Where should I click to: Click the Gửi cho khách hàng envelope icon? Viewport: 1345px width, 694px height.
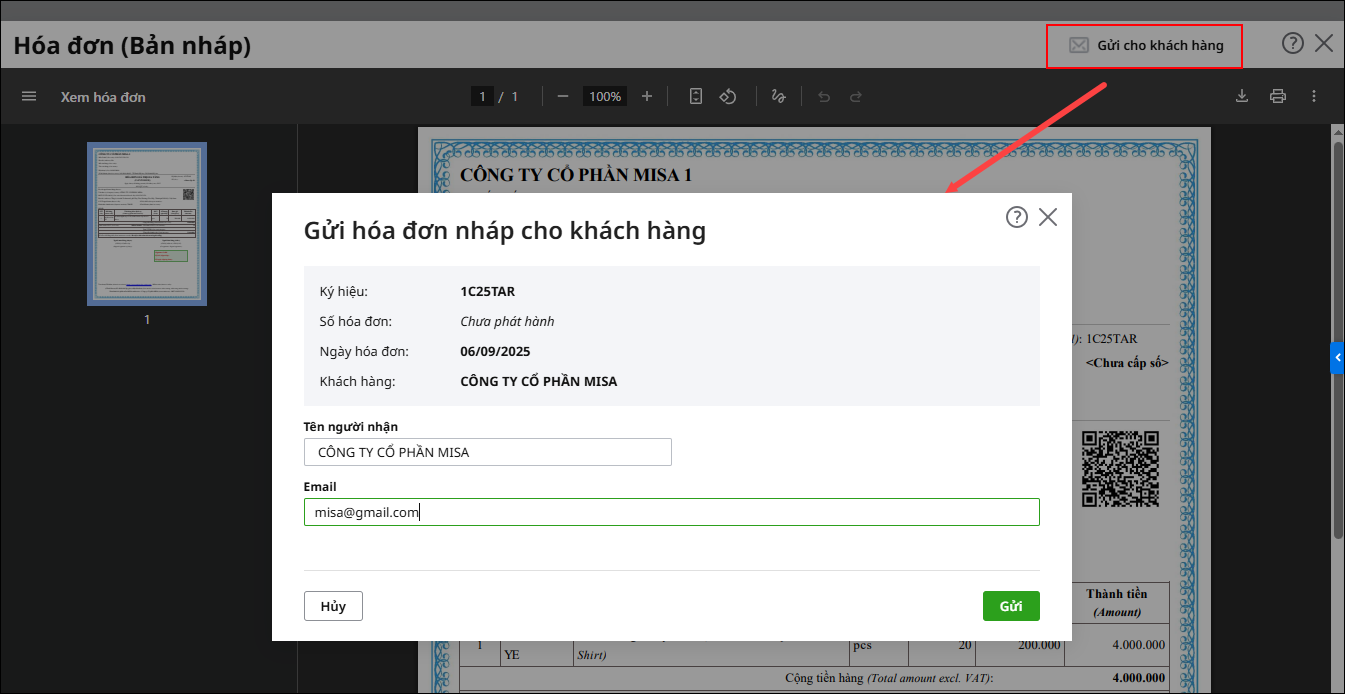click(x=1078, y=45)
